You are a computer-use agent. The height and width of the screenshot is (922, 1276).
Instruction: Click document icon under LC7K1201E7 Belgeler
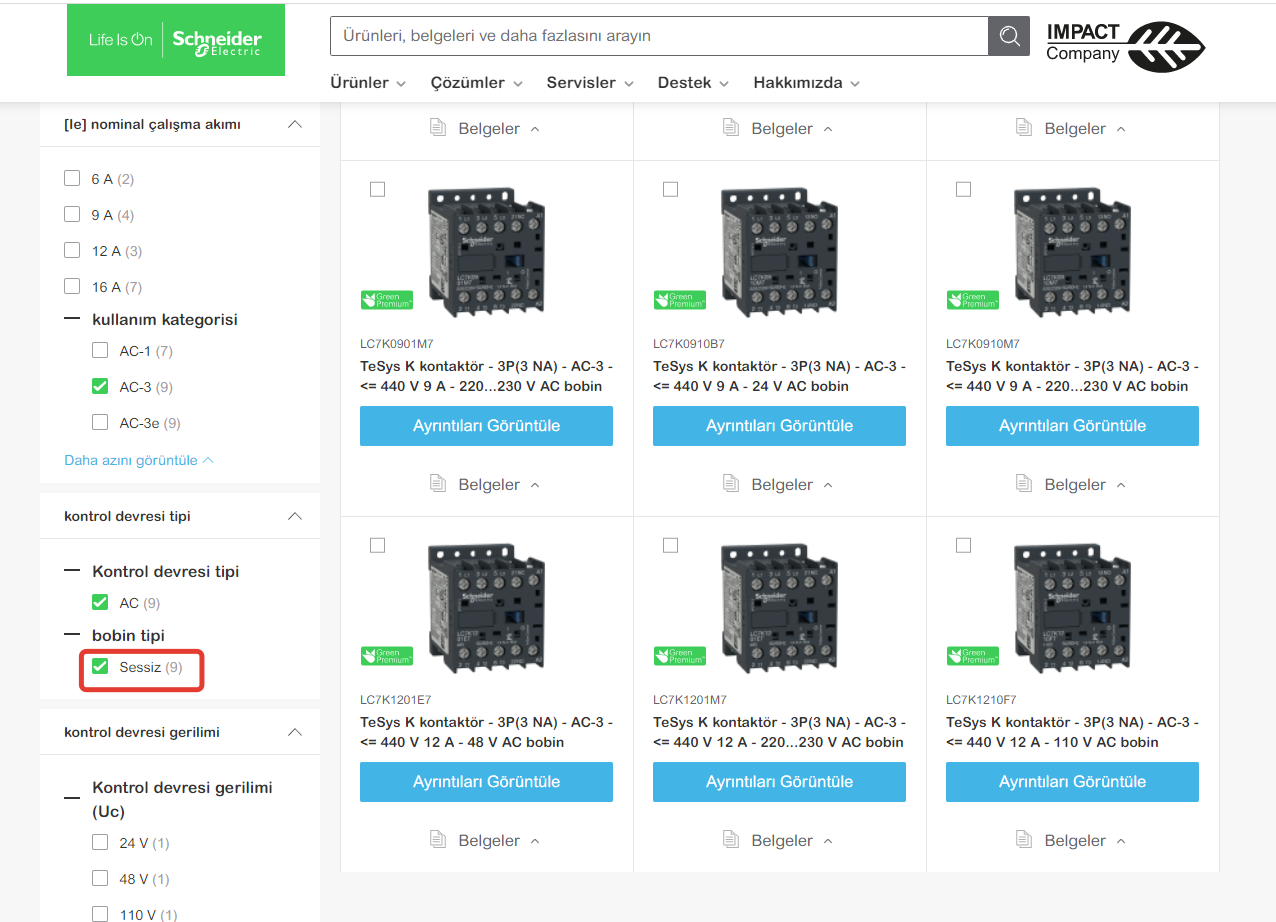click(x=437, y=840)
